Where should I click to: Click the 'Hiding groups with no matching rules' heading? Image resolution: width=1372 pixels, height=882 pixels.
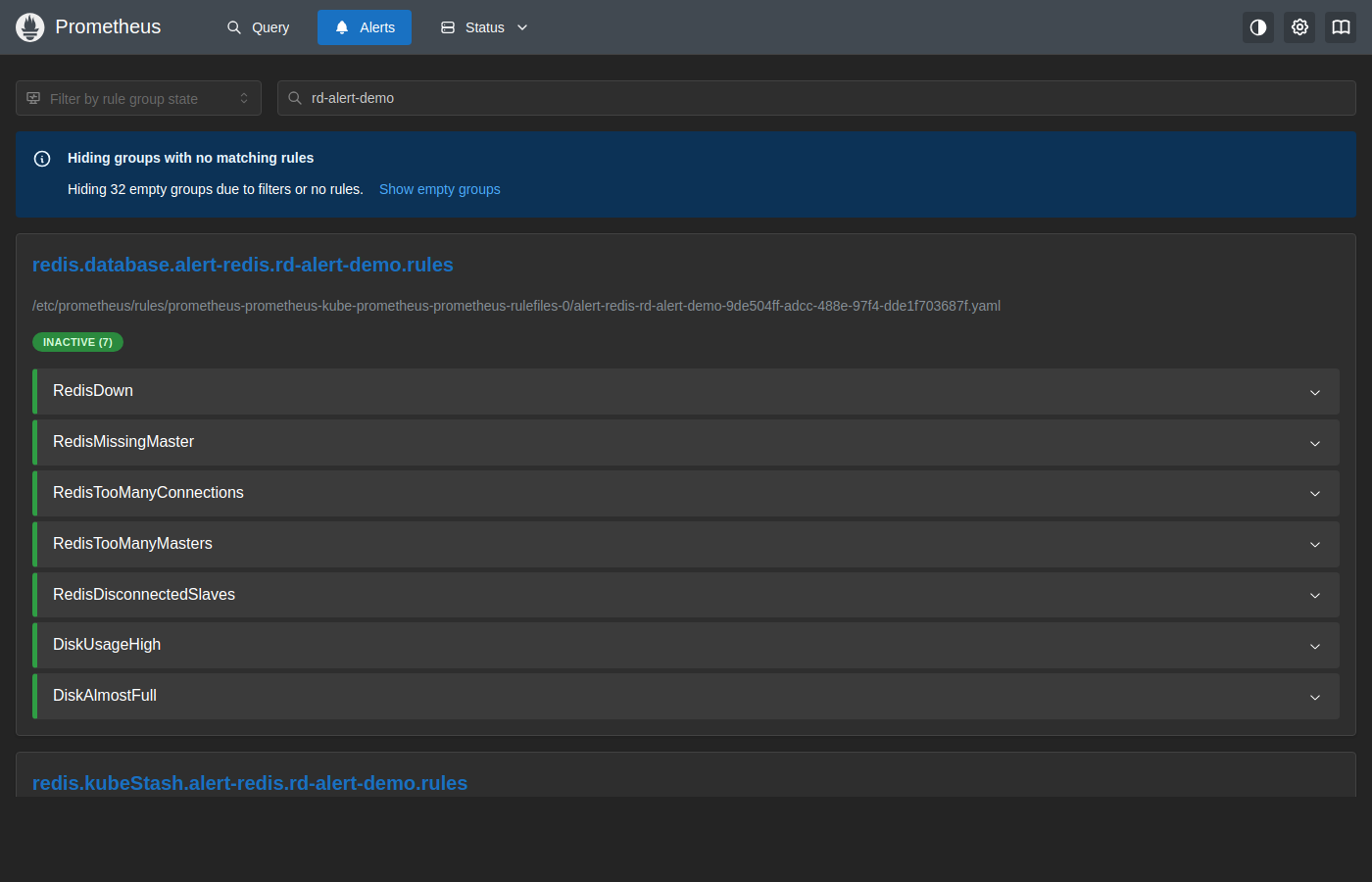[191, 158]
